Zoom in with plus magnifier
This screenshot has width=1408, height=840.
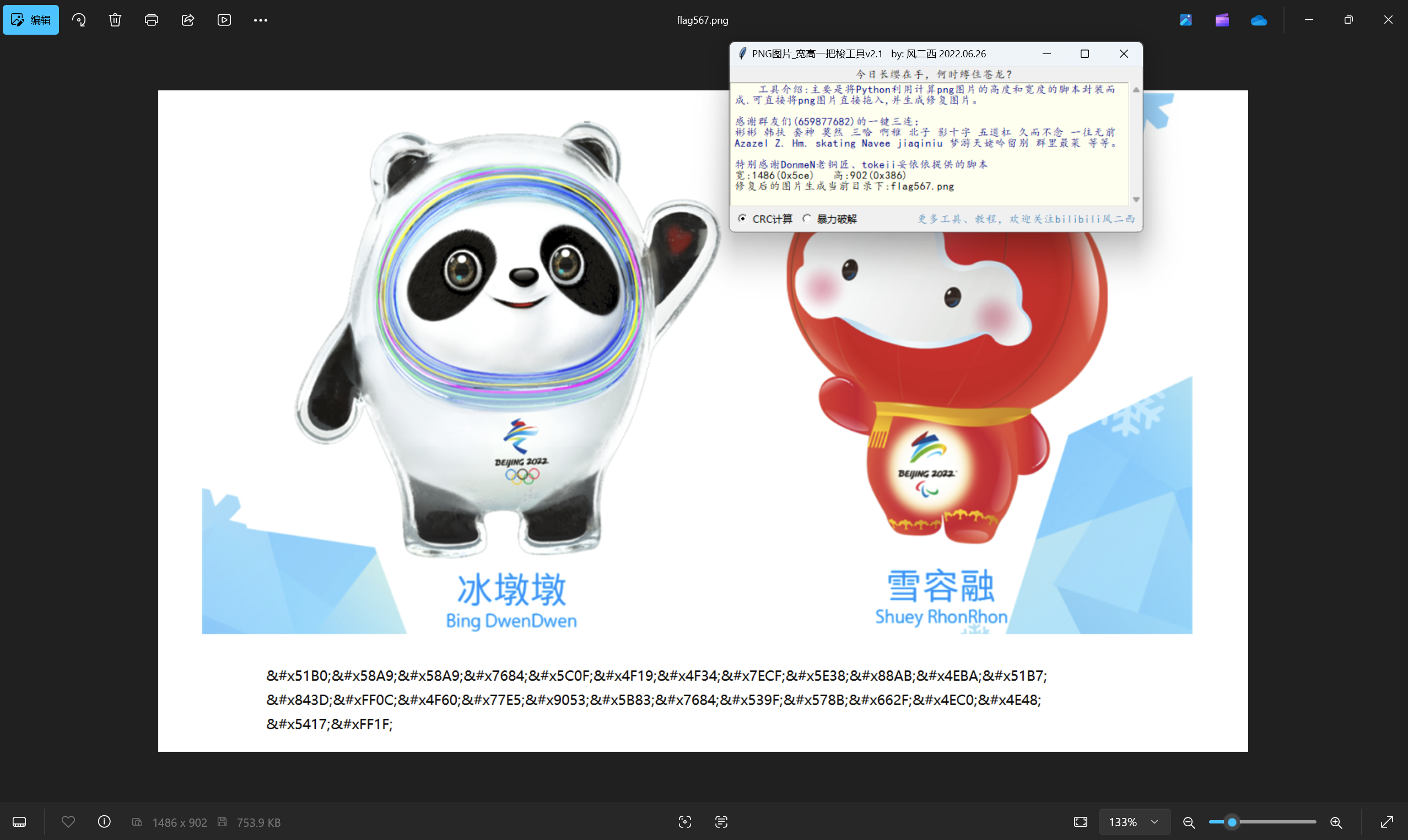coord(1336,822)
